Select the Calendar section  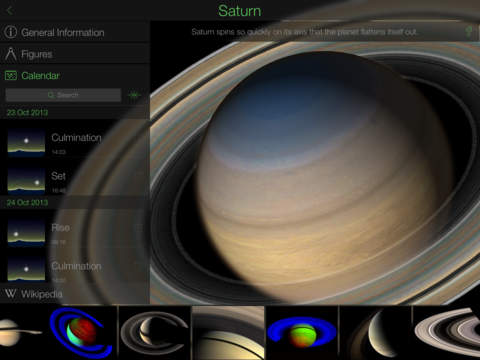click(x=75, y=76)
